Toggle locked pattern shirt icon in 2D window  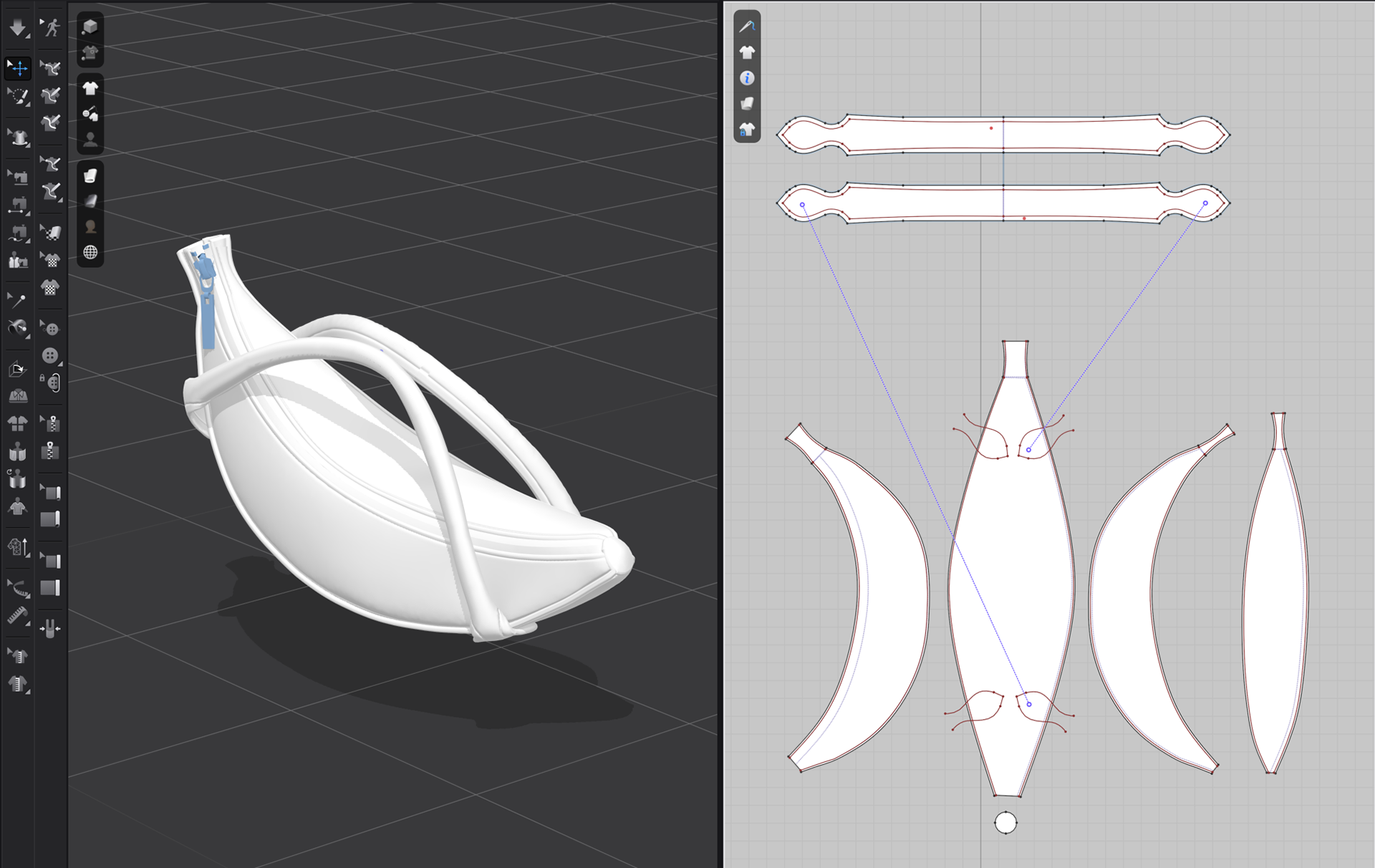coord(747,130)
